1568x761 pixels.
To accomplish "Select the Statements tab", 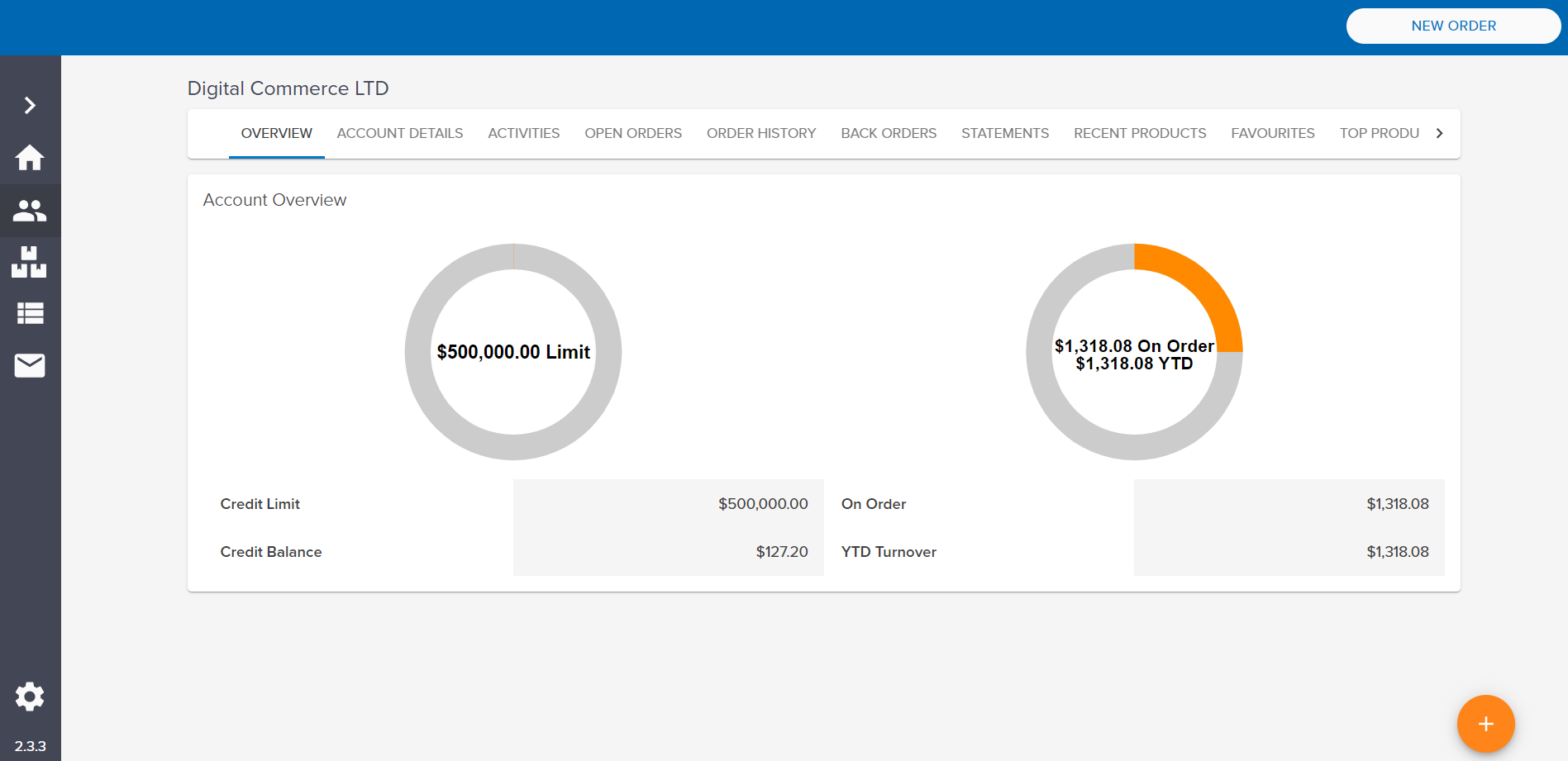I will click(x=1004, y=133).
